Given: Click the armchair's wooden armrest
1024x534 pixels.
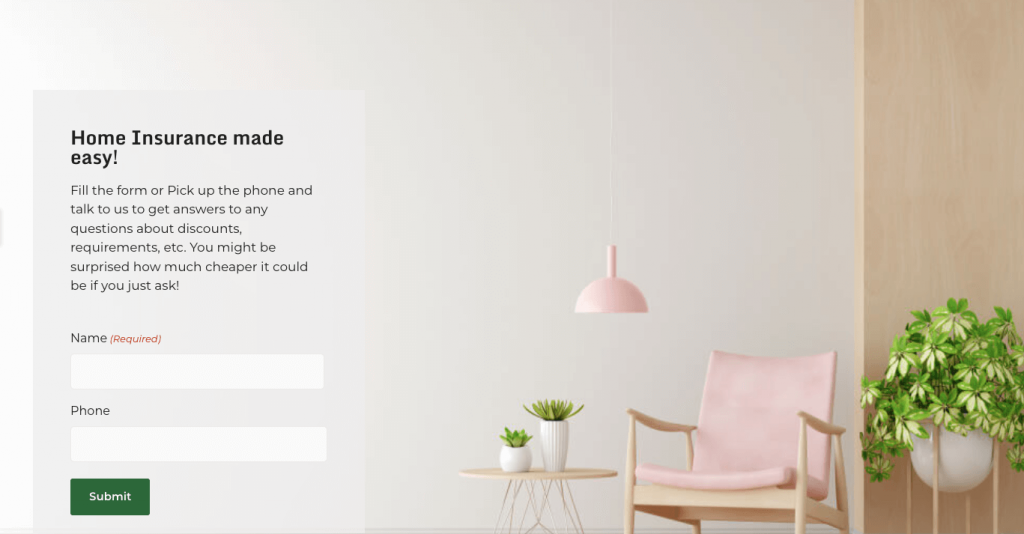Looking at the screenshot, I should click(x=661, y=421).
